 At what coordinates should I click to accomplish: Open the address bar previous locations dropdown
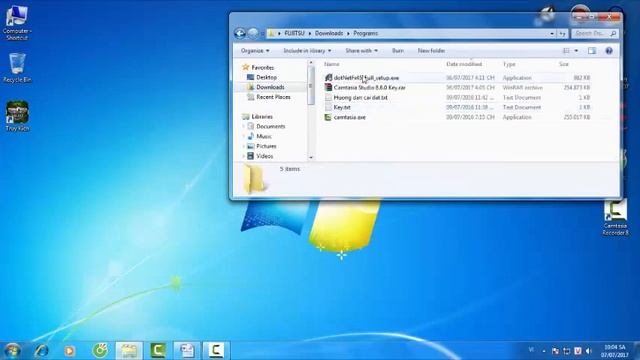552,33
